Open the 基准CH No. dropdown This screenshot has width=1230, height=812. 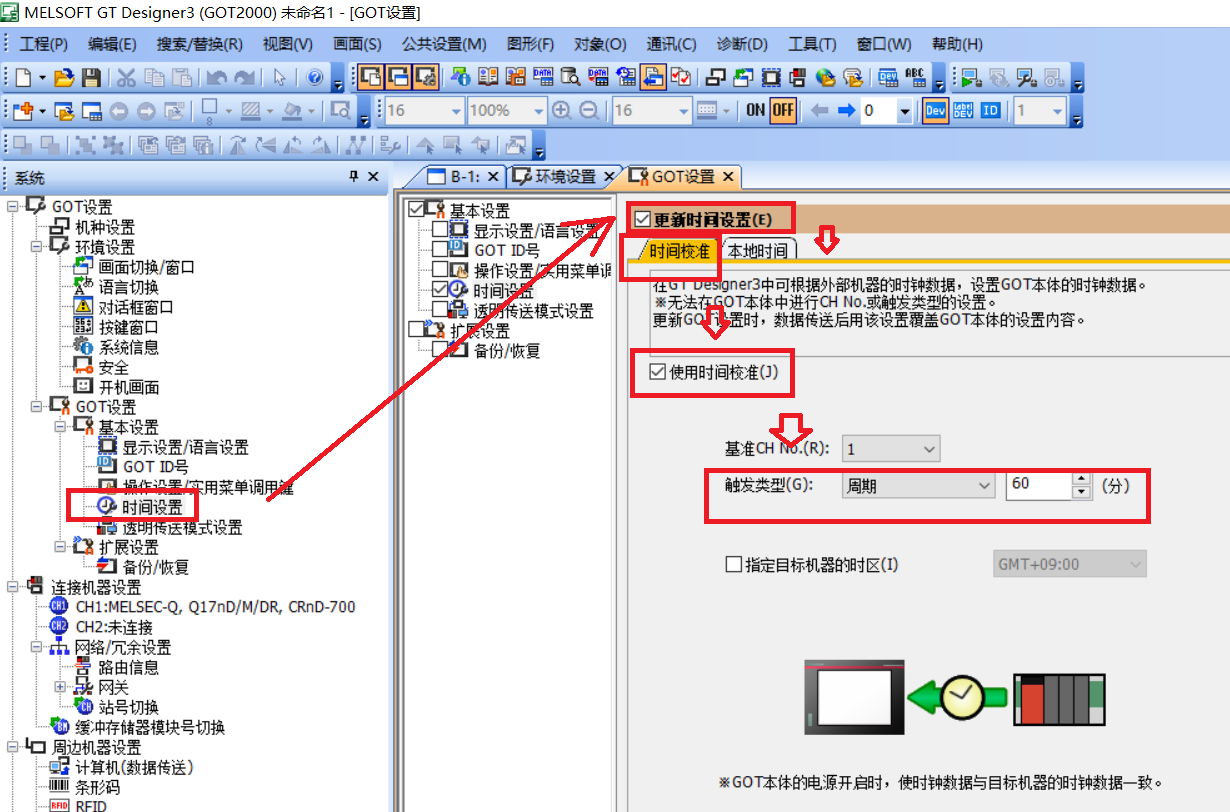pyautogui.click(x=890, y=449)
